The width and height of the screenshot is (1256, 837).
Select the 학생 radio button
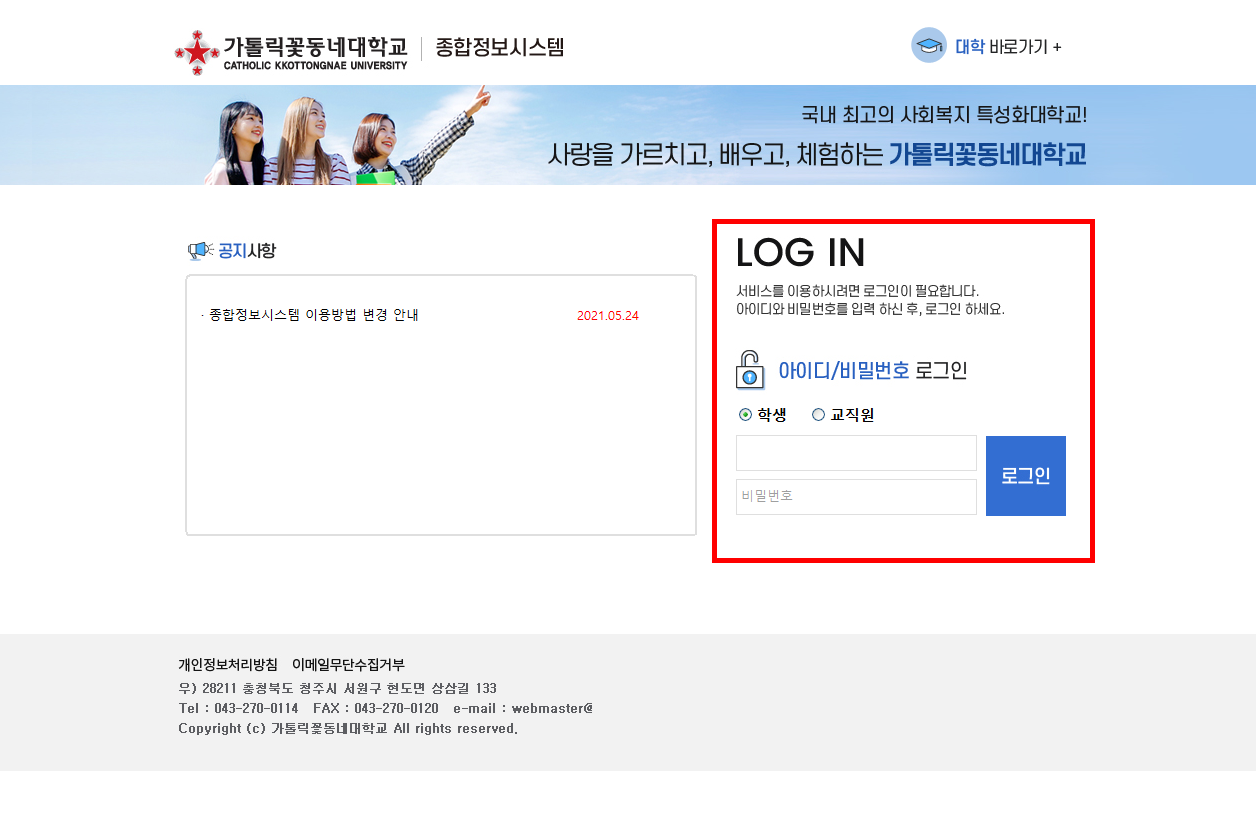745,415
